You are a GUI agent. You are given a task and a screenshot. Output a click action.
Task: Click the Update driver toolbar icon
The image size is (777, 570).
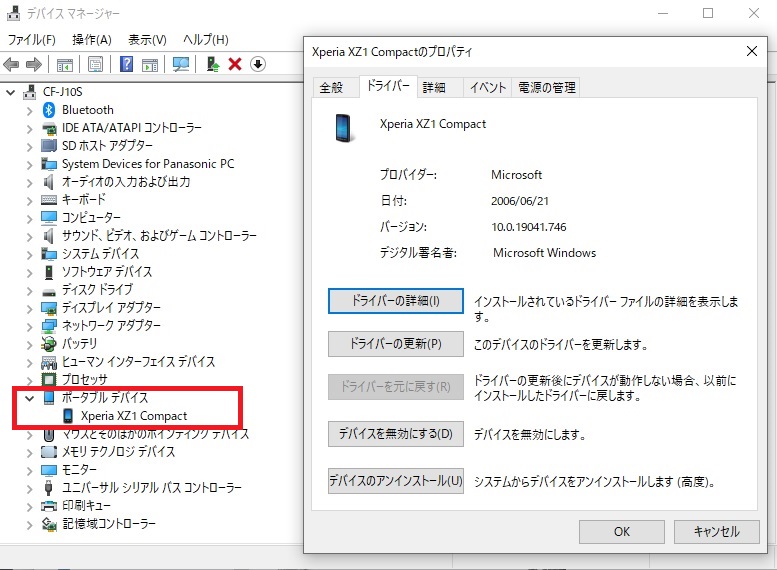coord(213,64)
